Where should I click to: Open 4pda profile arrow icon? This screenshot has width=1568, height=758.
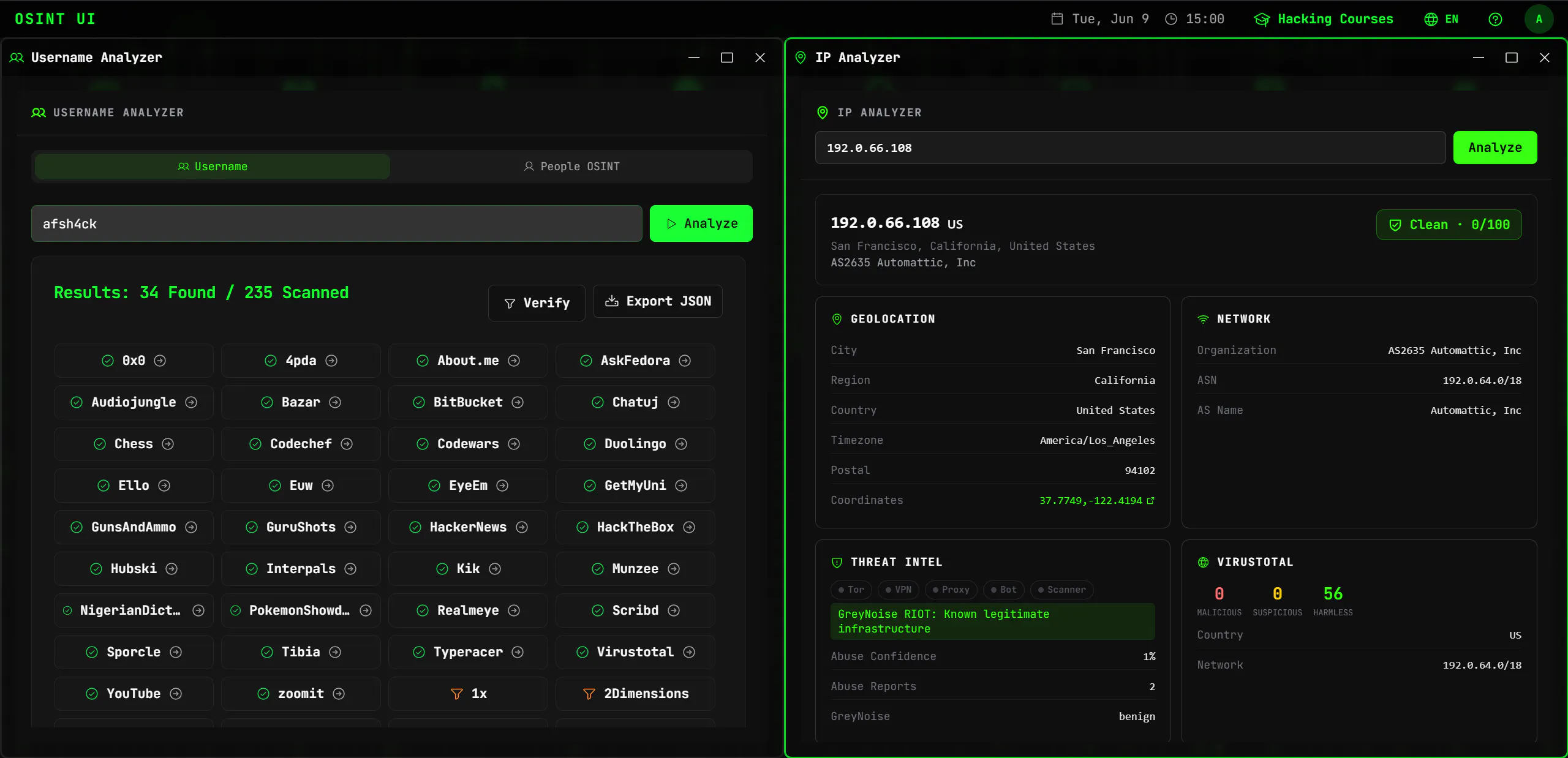click(x=331, y=361)
